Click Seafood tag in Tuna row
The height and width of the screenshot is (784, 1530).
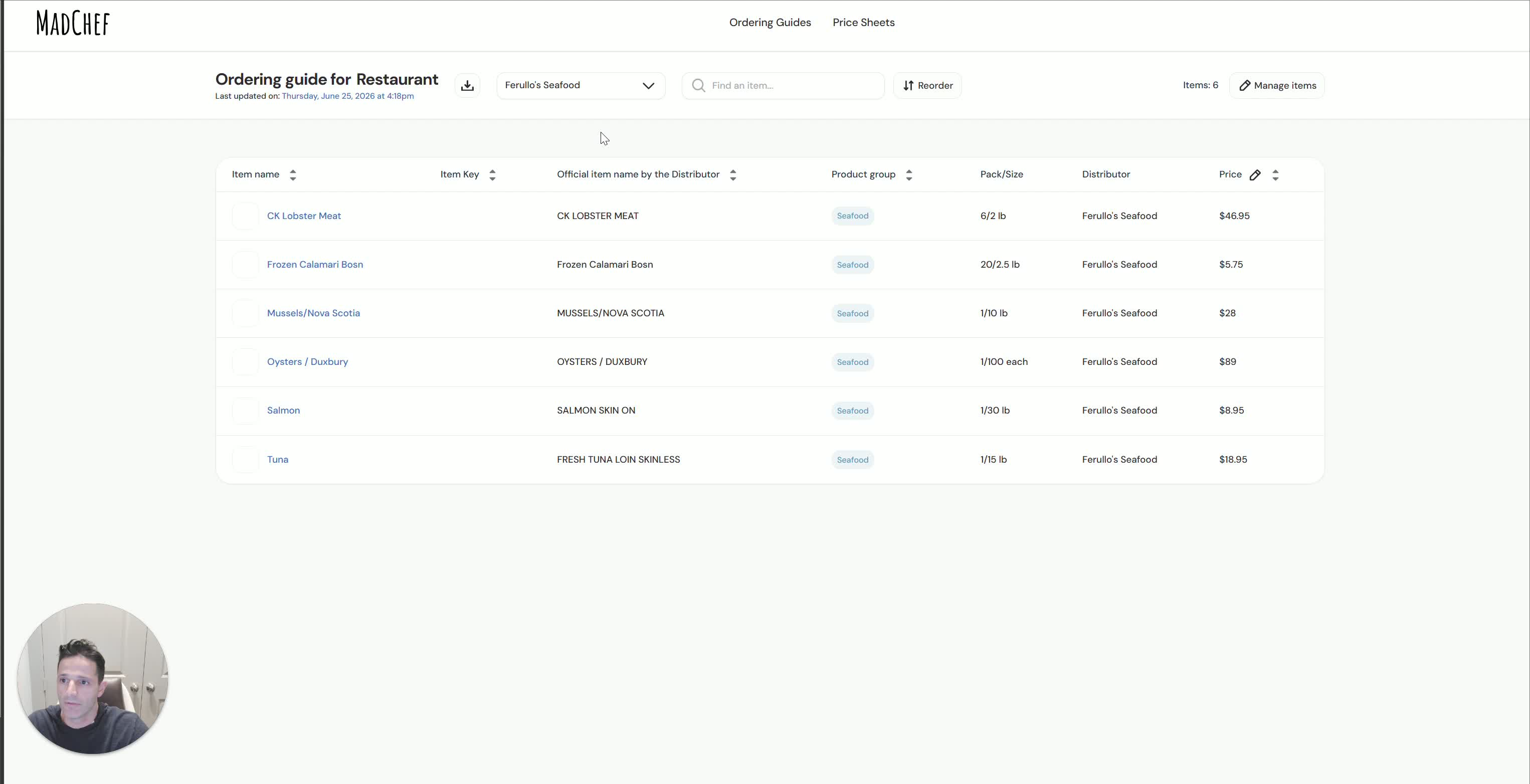click(852, 460)
